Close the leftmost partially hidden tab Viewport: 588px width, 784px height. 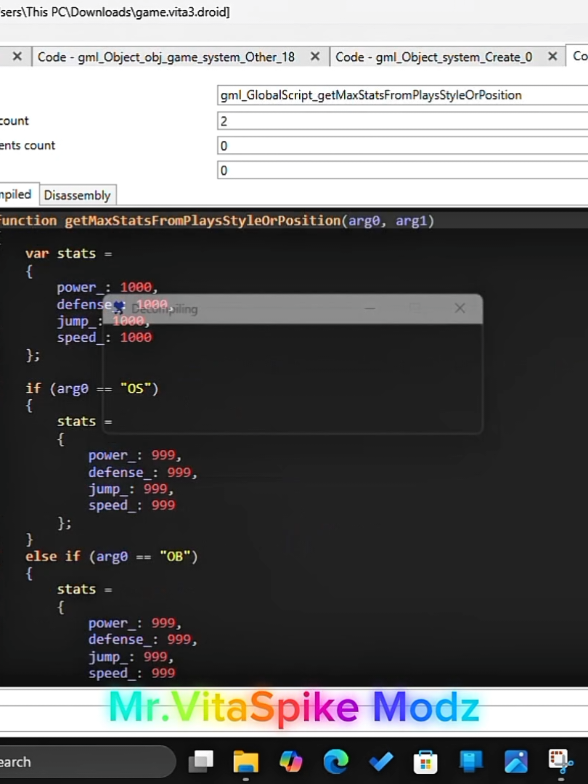click(18, 56)
